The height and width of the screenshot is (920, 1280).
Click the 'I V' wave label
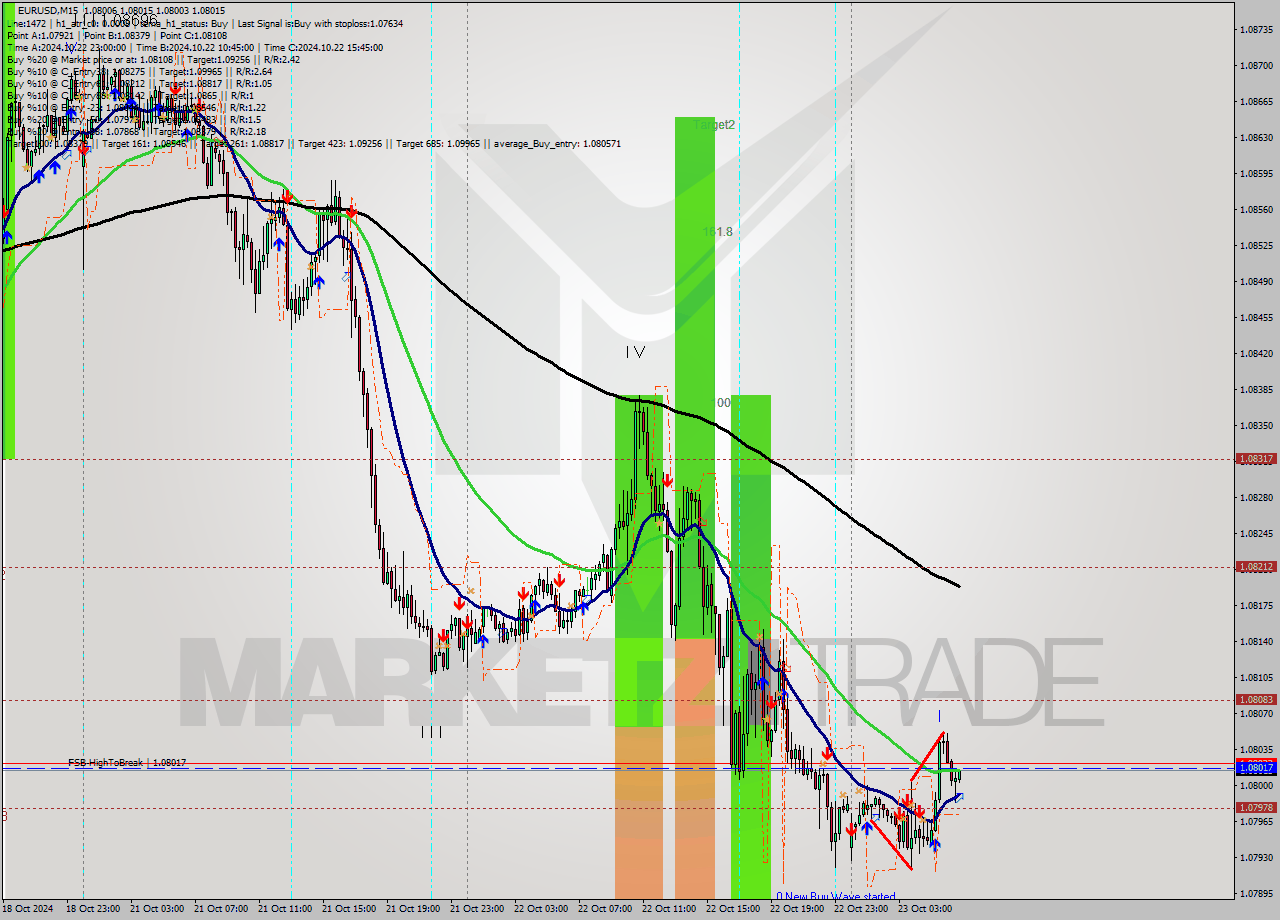tap(635, 351)
